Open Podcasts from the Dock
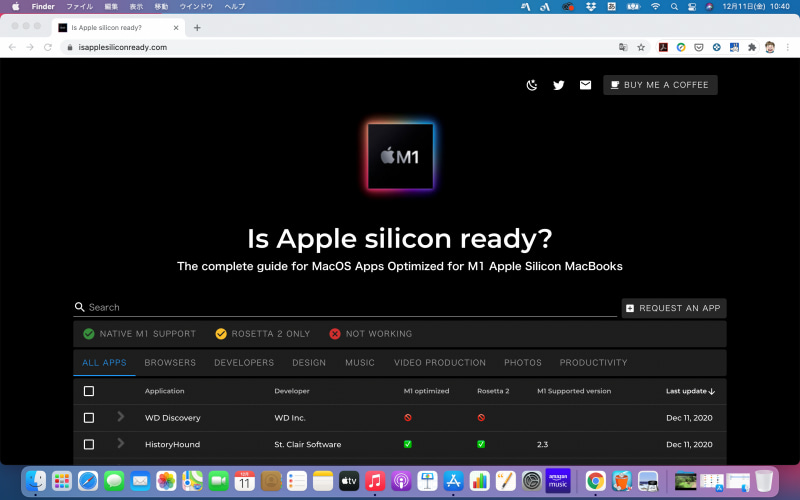This screenshot has height=500, width=800. (x=401, y=481)
